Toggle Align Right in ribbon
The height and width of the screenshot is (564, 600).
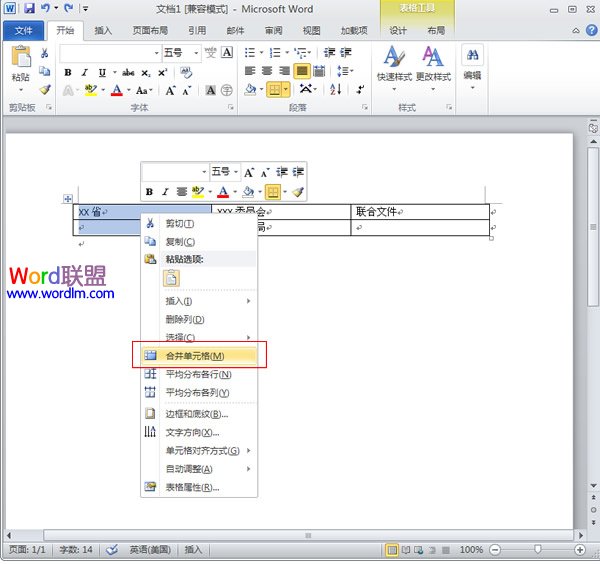click(x=284, y=71)
